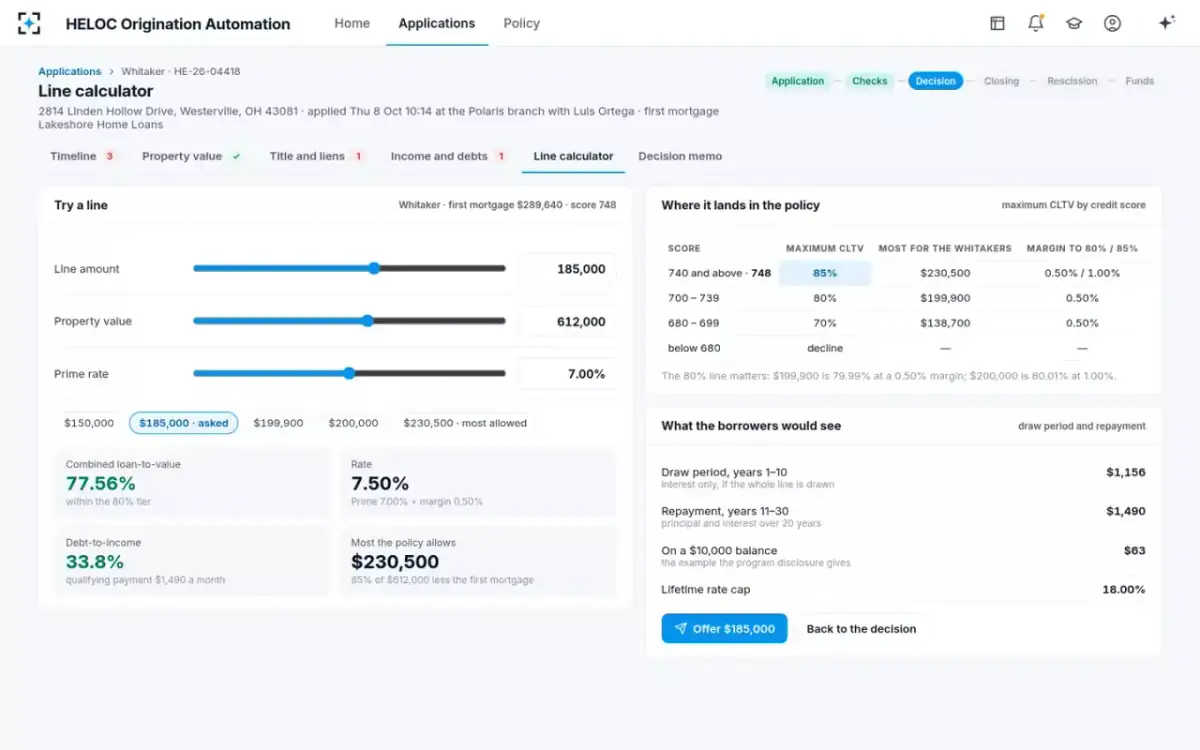Image resolution: width=1200 pixels, height=750 pixels.
Task: Click the Closing stage step
Action: (1001, 81)
